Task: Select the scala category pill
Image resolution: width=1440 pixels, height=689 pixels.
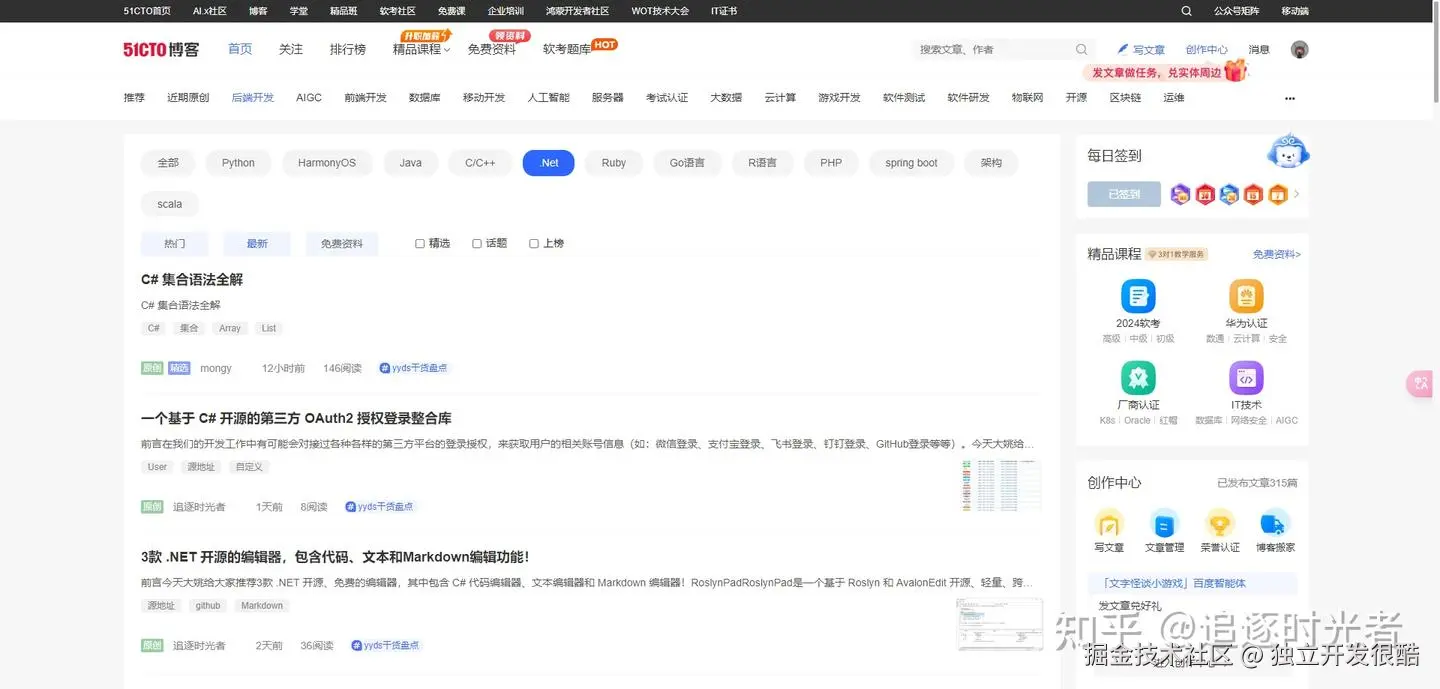Action: click(x=170, y=204)
